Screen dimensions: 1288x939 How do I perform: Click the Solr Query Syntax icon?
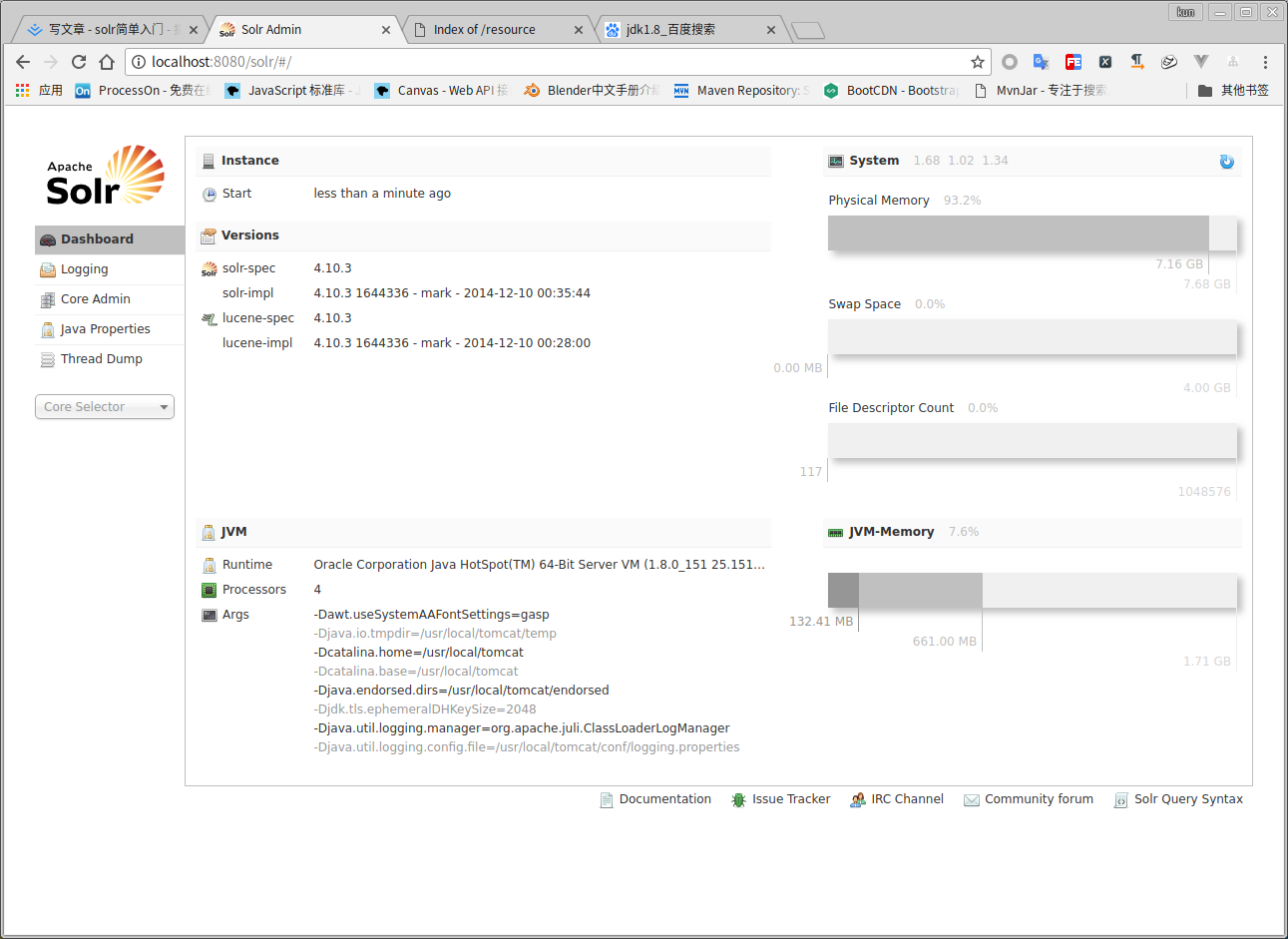(x=1121, y=800)
